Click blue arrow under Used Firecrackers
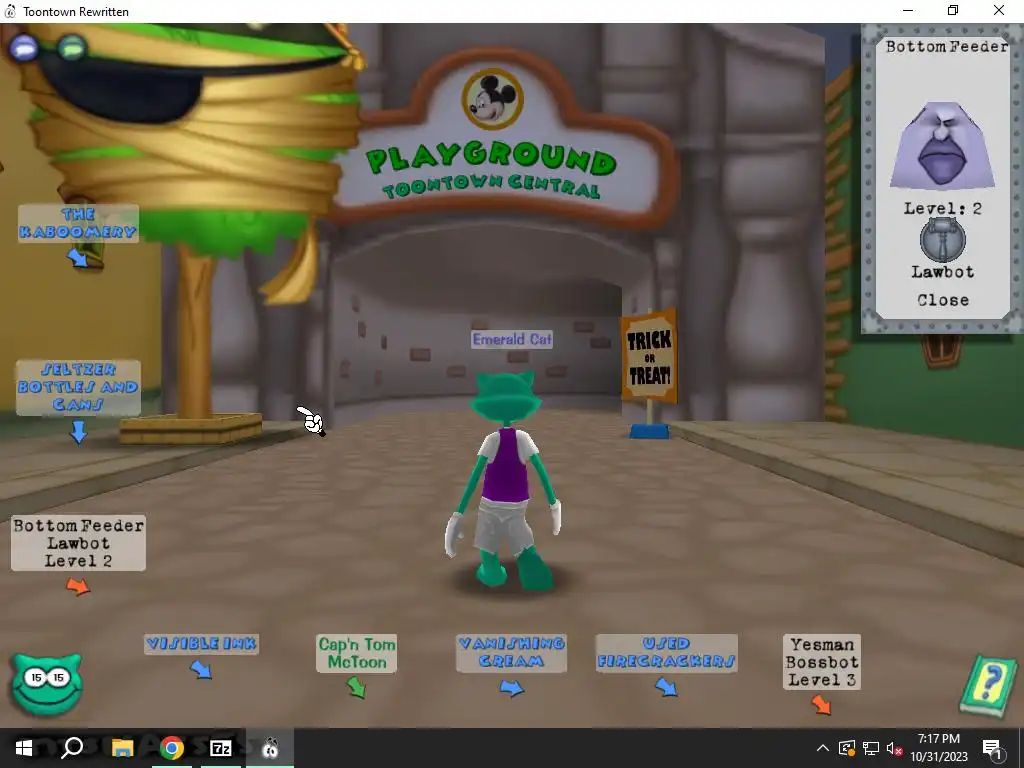The image size is (1024, 768). pyautogui.click(x=666, y=687)
